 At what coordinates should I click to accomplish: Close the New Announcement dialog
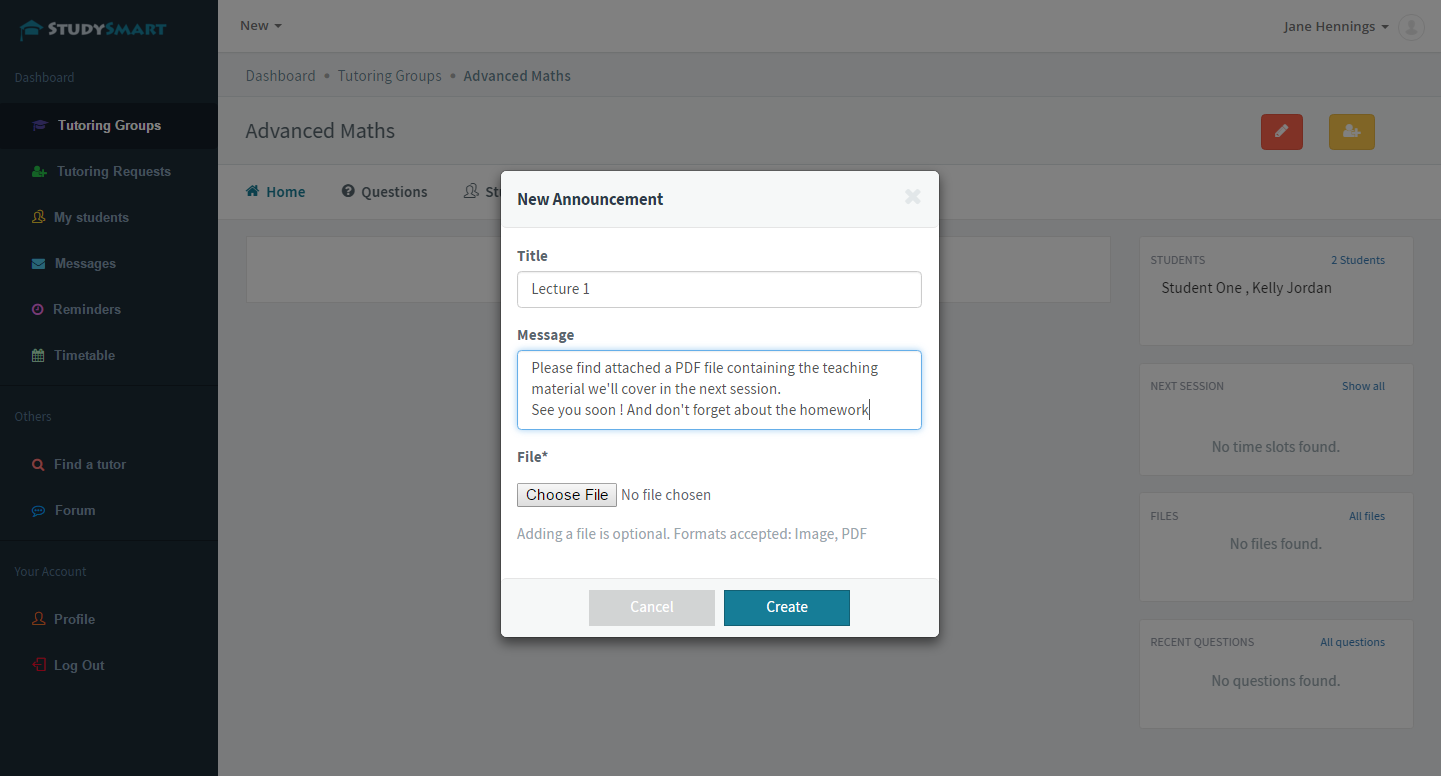pyautogui.click(x=912, y=197)
